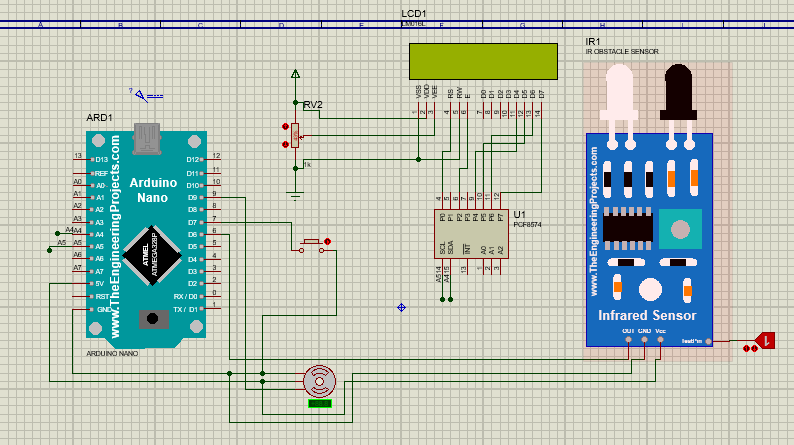Select the ARDUINO NANO value label below board
The height and width of the screenshot is (445, 794).
(112, 353)
